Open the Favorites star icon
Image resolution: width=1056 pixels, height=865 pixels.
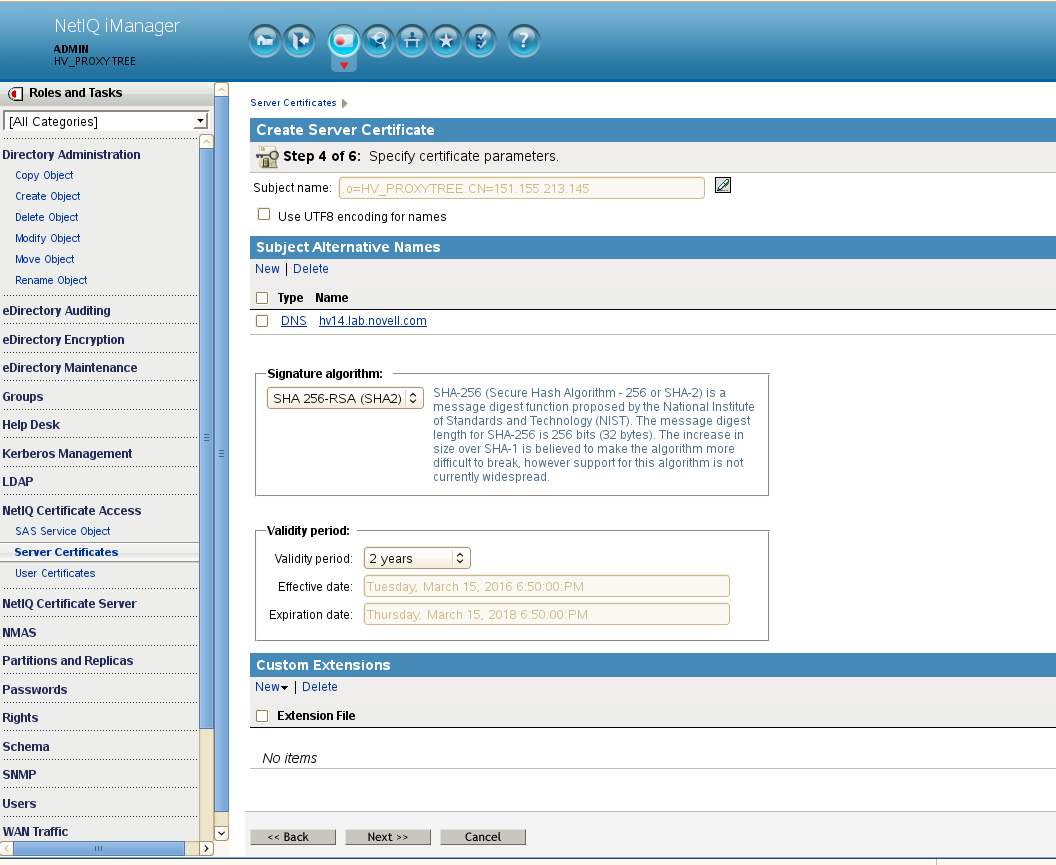(446, 41)
